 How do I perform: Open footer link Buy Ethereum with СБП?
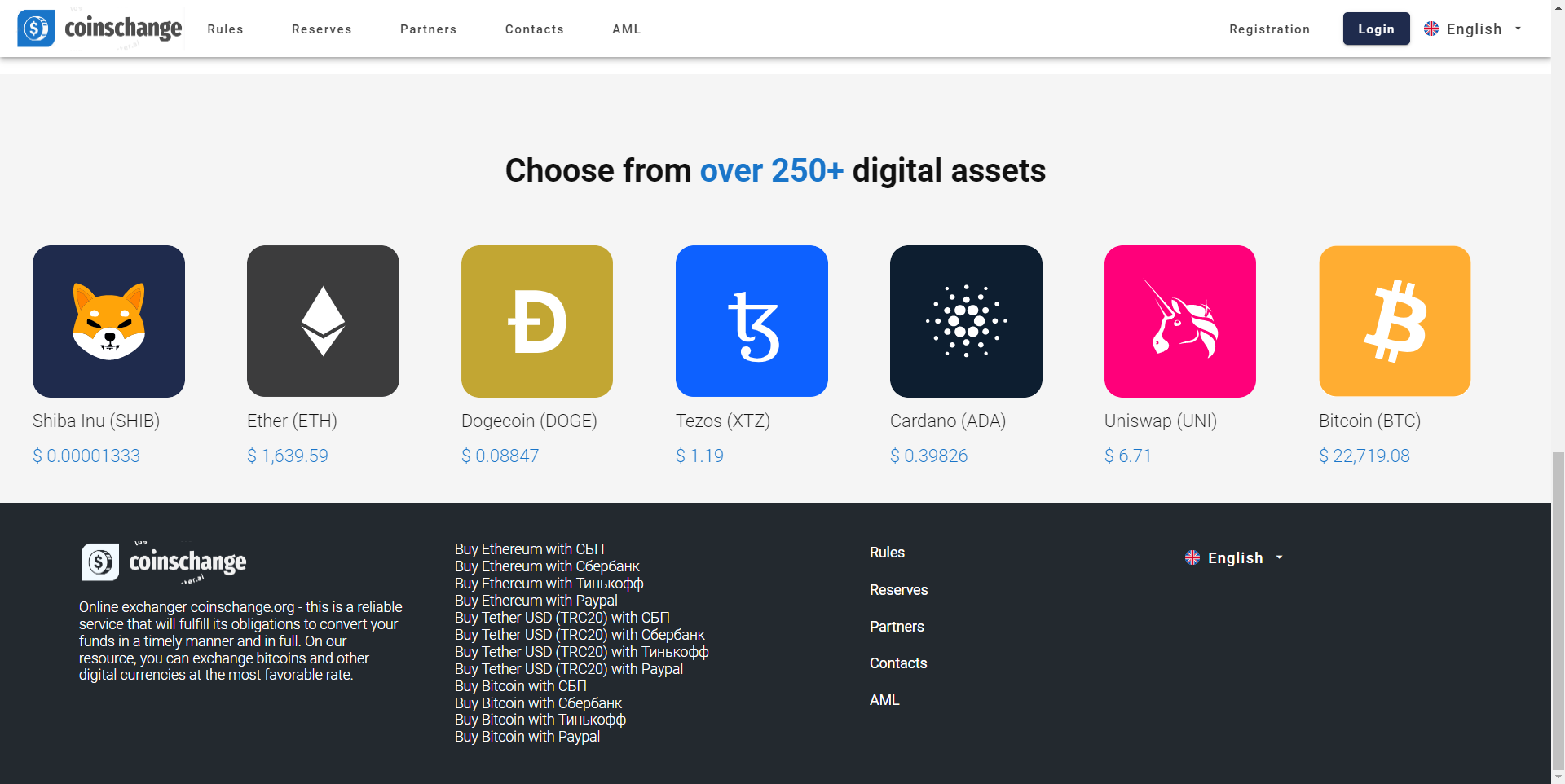tap(530, 549)
